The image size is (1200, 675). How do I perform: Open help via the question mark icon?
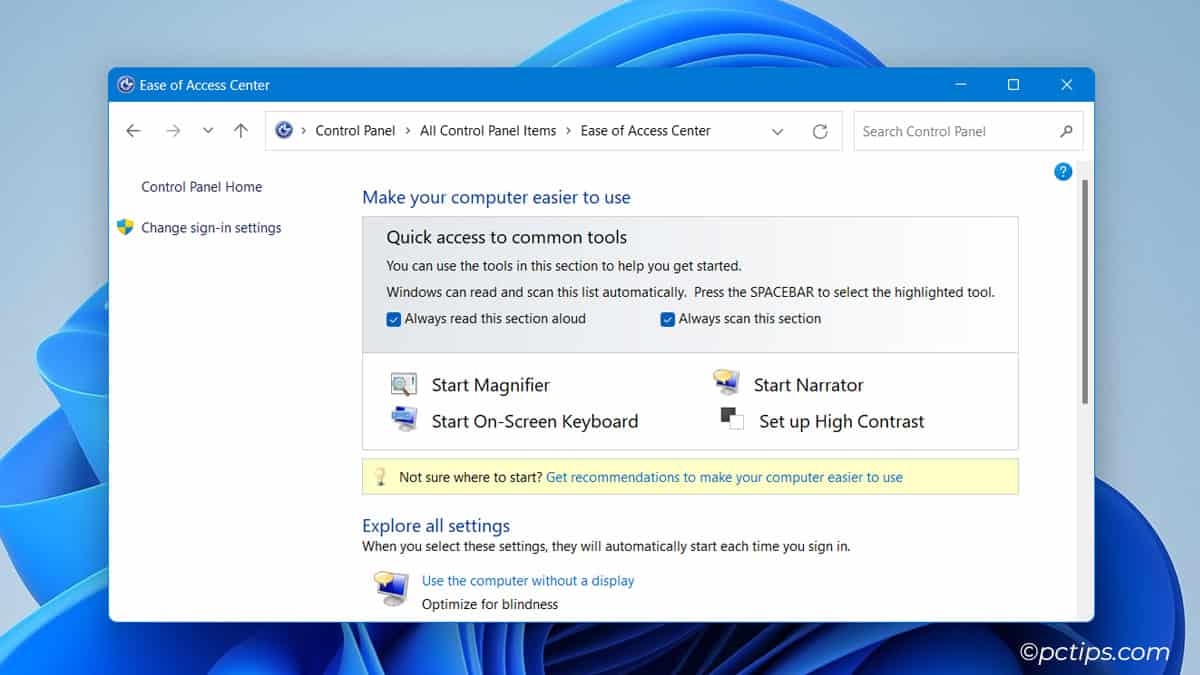tap(1062, 171)
